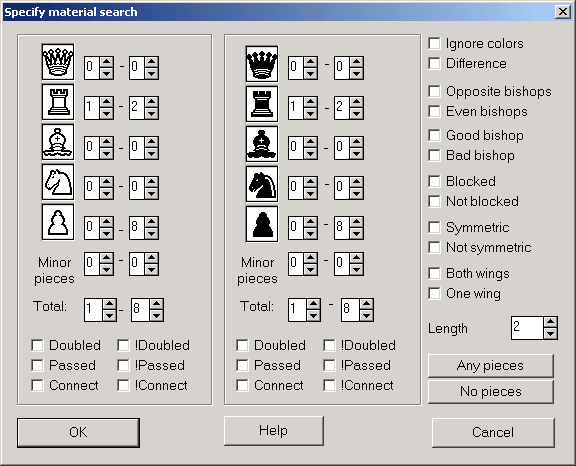Open Help for material search
Image resolution: width=576 pixels, height=466 pixels.
point(274,431)
